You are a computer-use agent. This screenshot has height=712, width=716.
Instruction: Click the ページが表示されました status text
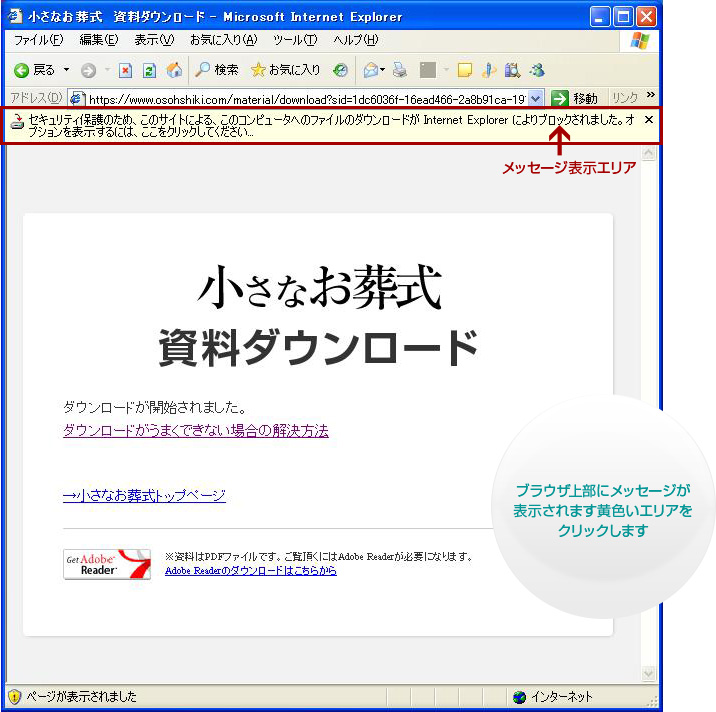[81, 696]
